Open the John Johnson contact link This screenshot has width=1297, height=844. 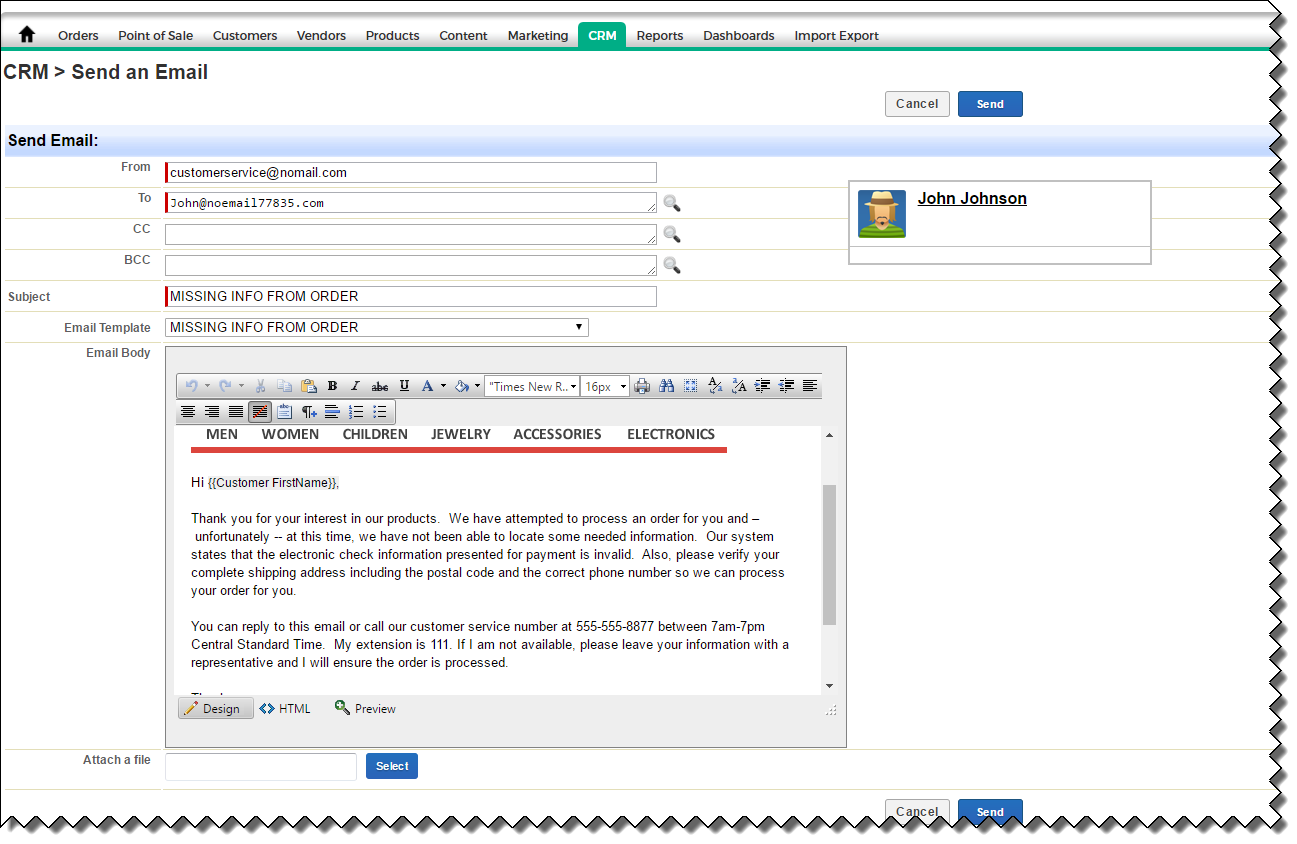972,198
